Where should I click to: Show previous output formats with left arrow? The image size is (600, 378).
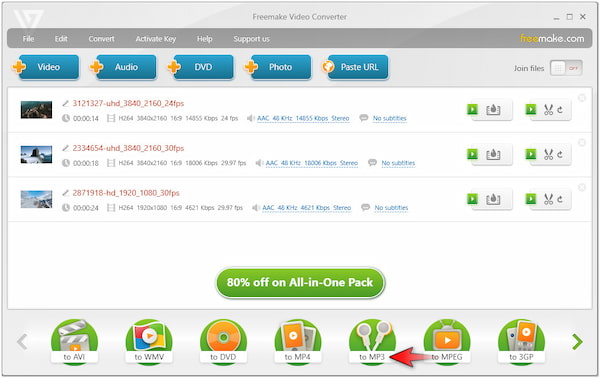pyautogui.click(x=22, y=342)
